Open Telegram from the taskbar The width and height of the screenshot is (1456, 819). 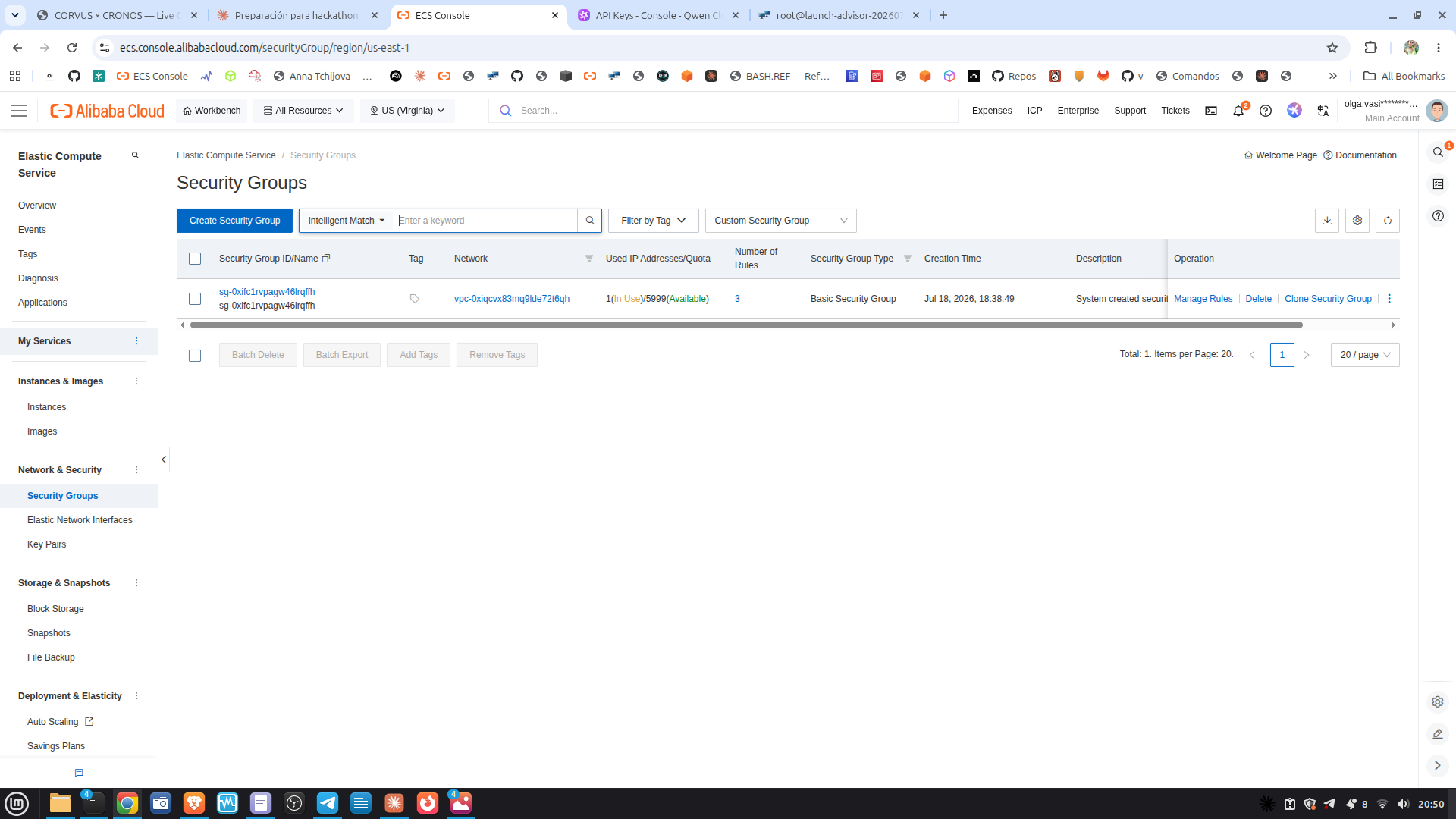pos(328,803)
